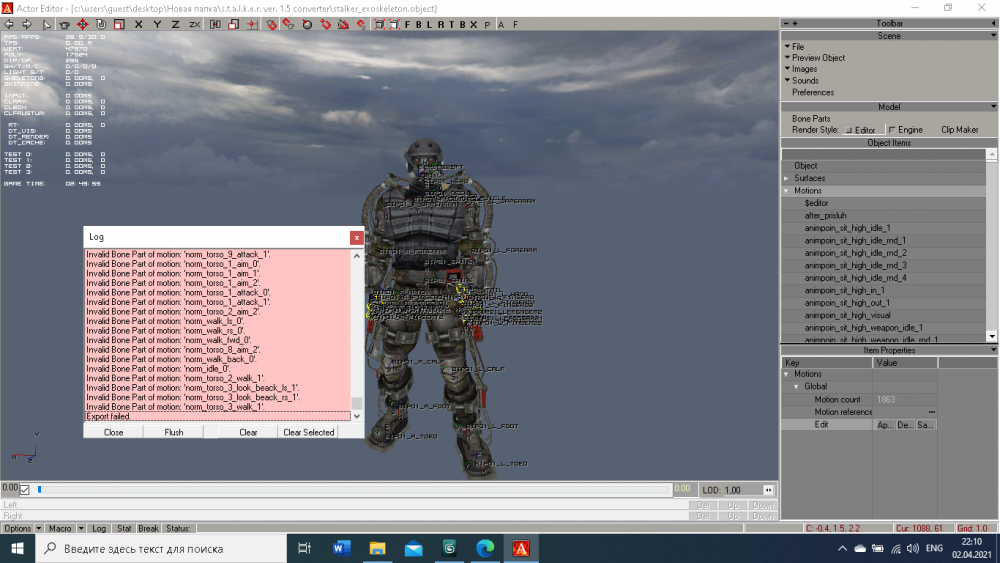Viewport: 1000px width, 563px height.
Task: Expand the Surfaces tree node
Action: pos(786,179)
